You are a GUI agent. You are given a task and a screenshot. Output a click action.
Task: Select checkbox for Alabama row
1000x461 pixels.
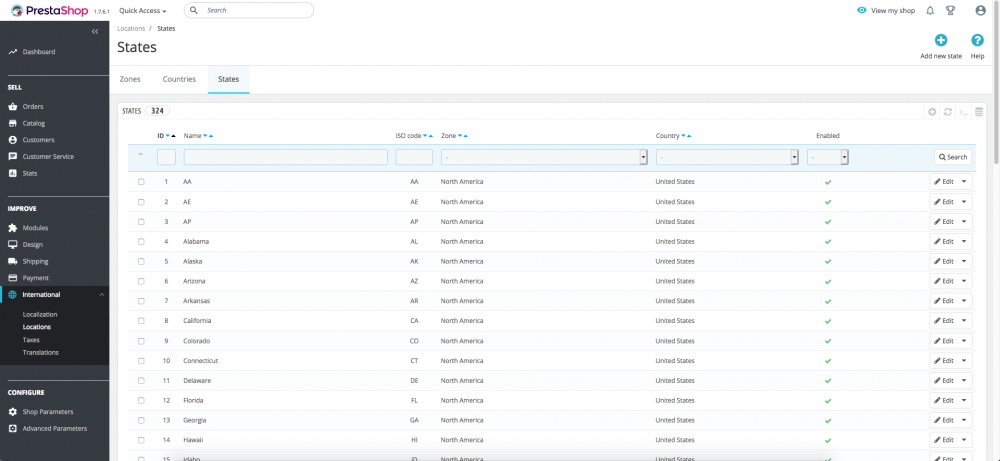tap(141, 242)
